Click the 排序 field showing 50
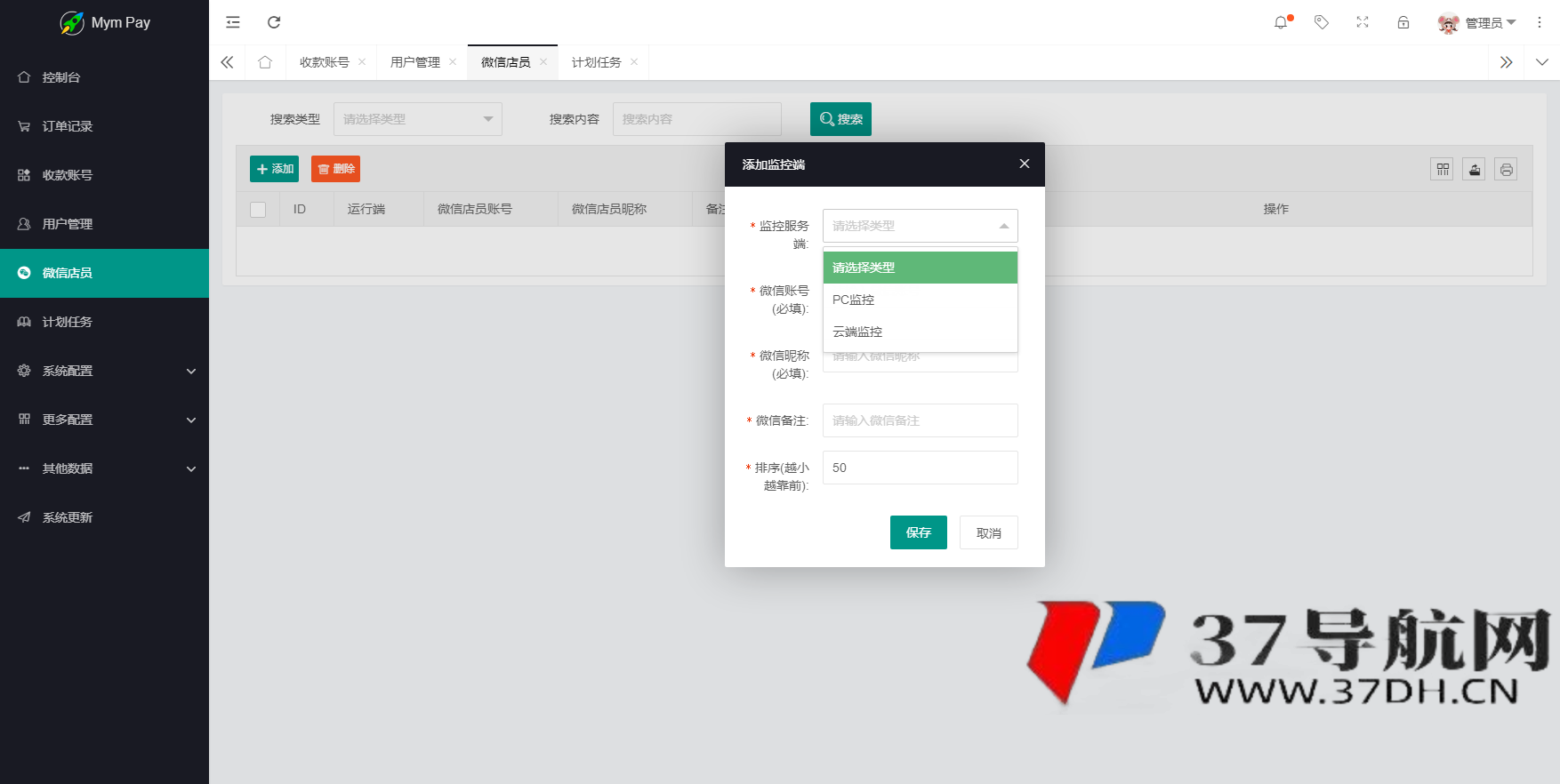The width and height of the screenshot is (1560, 784). [921, 468]
